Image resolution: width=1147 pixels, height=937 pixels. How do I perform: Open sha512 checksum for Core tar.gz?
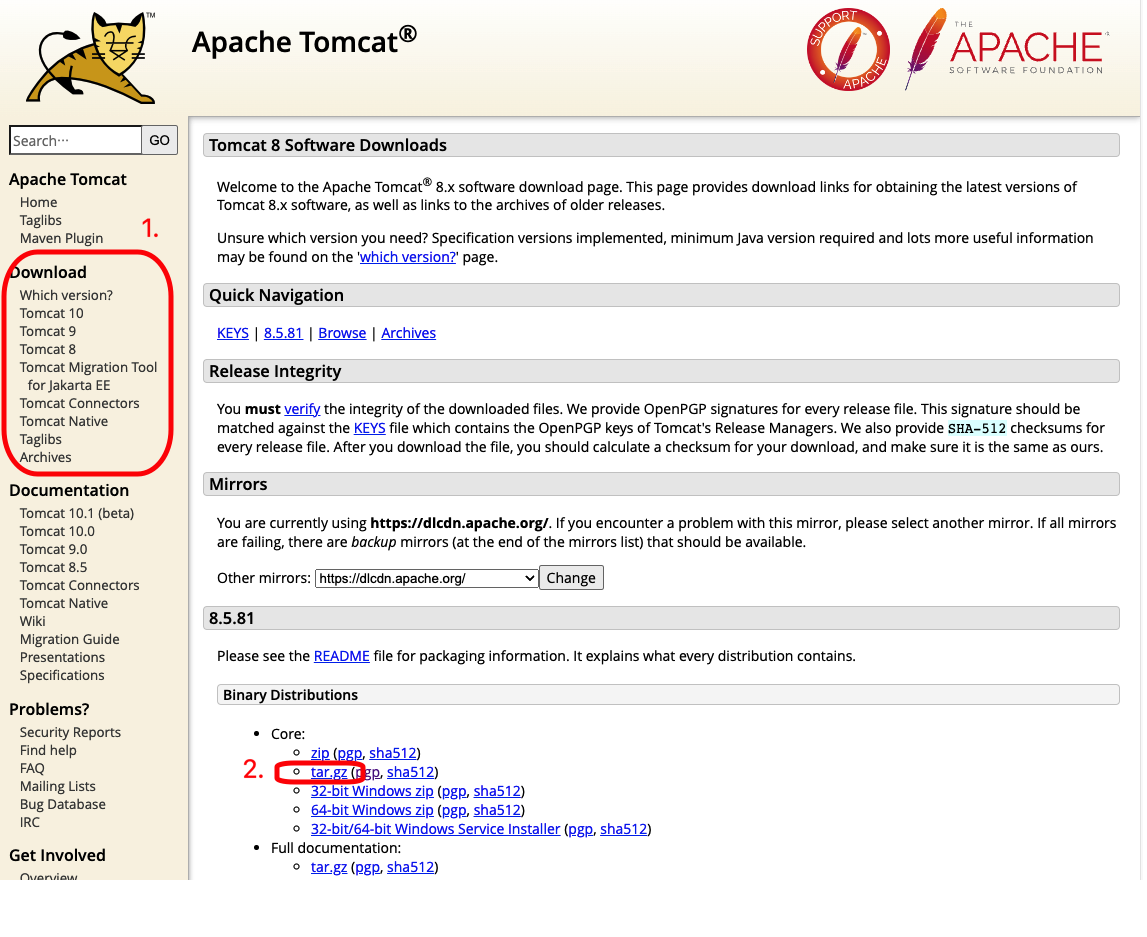click(x=410, y=772)
